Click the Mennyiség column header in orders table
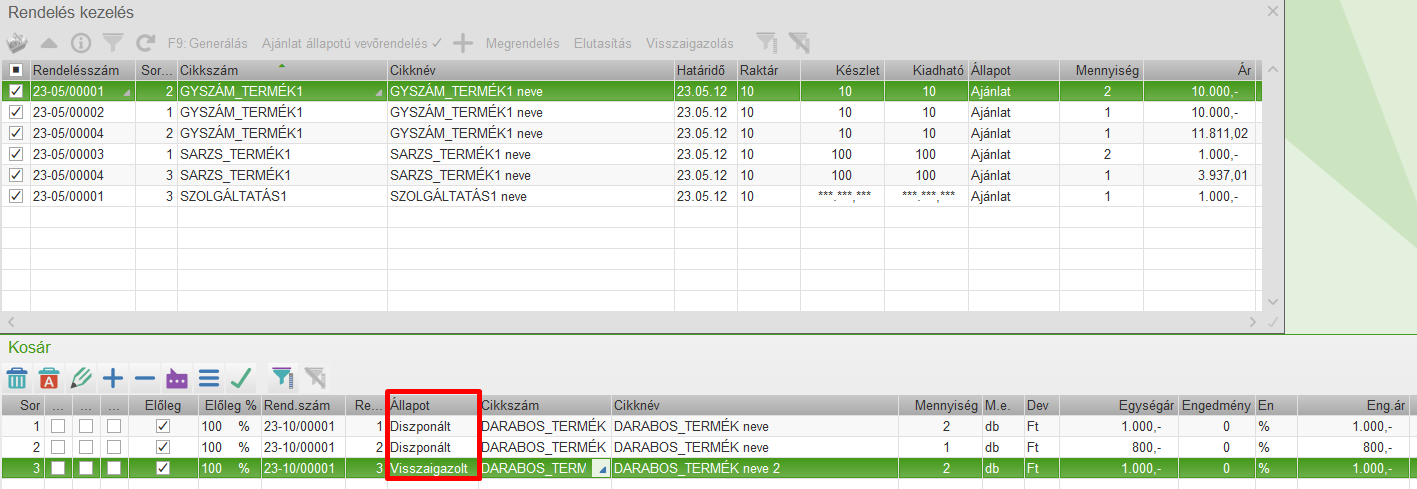 click(1102, 70)
